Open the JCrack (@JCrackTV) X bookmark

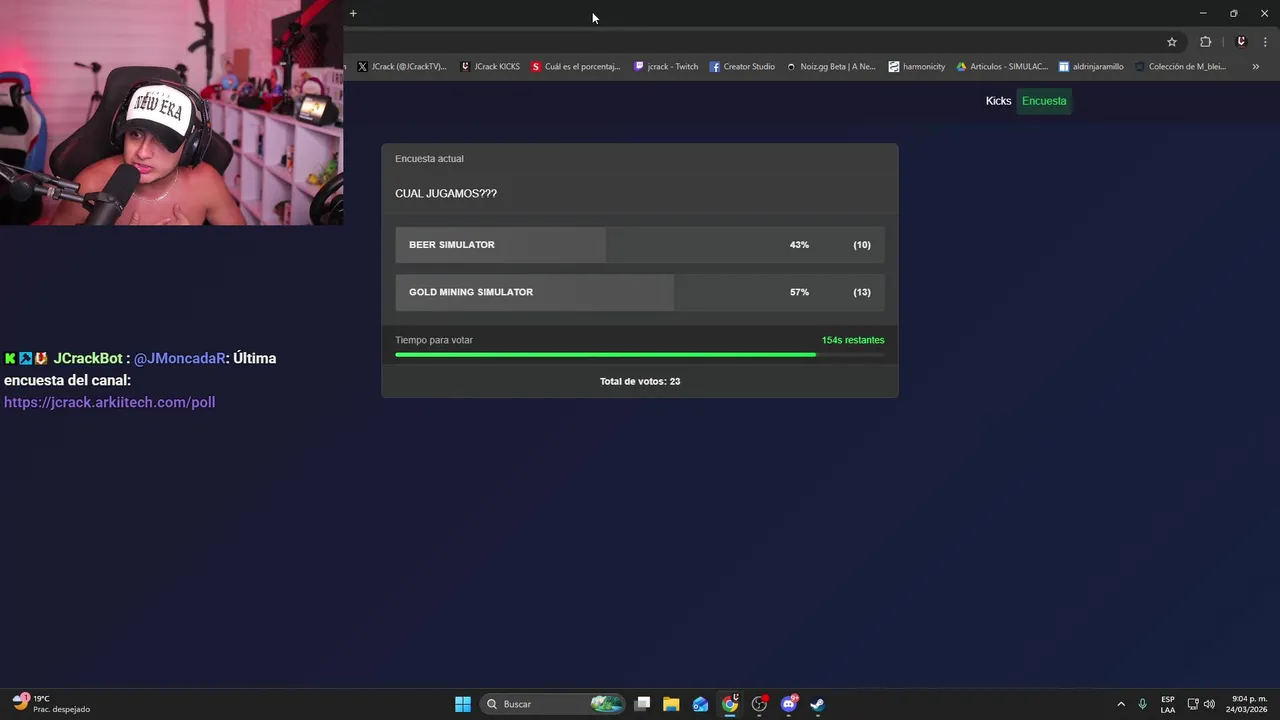402,67
